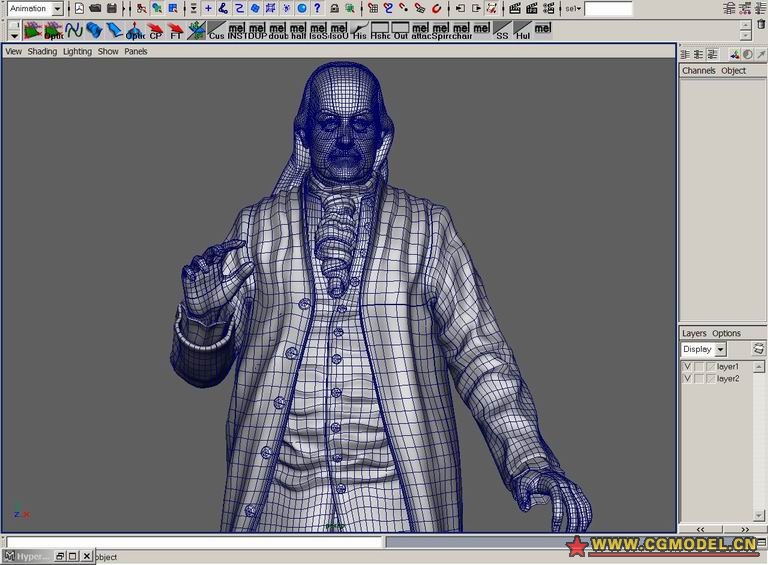Click the CP shelf icon
Screen dimensions: 768x565
tap(156, 30)
